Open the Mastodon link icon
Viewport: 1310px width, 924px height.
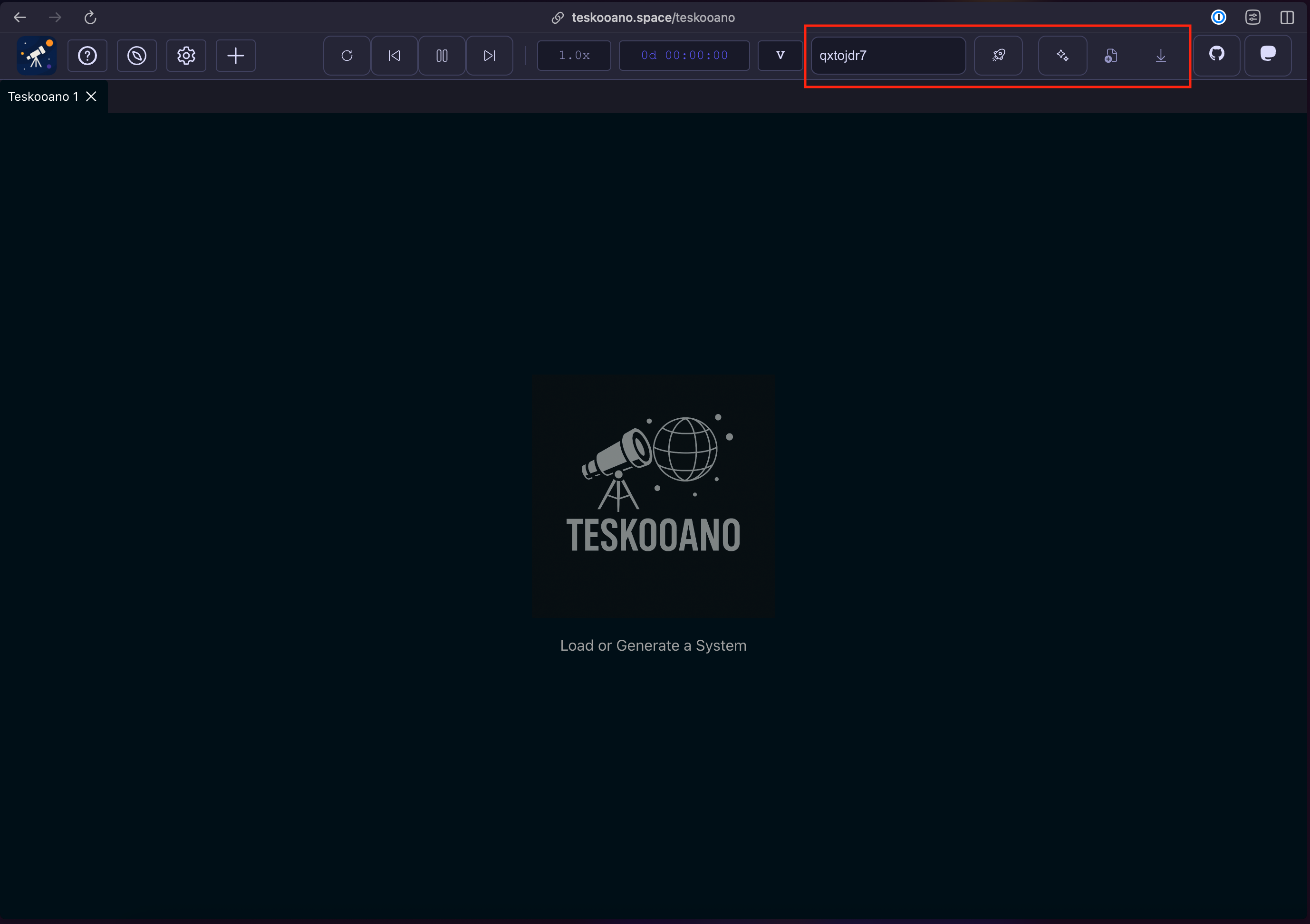[x=1268, y=55]
